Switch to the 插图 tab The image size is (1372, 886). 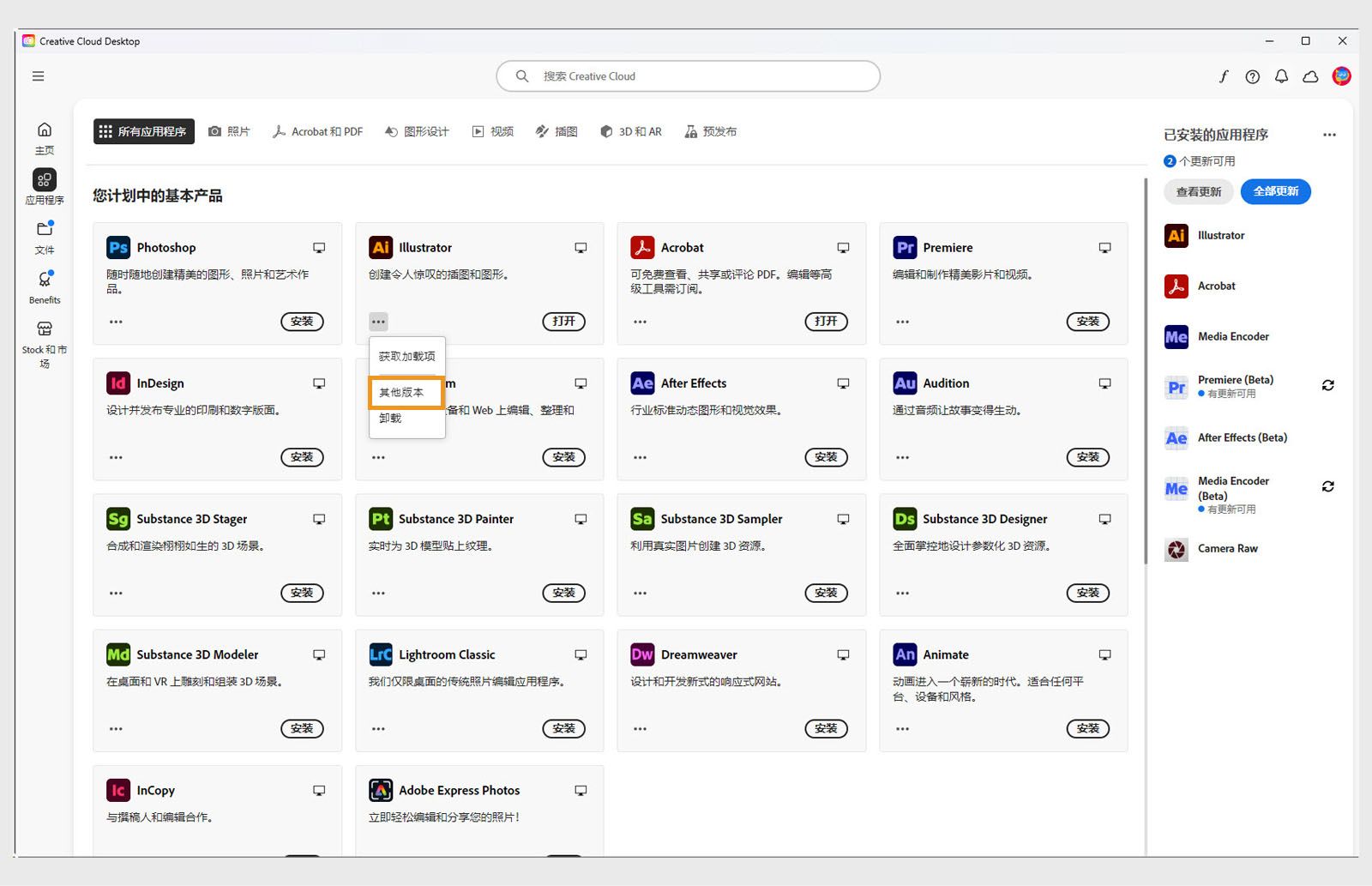557,131
